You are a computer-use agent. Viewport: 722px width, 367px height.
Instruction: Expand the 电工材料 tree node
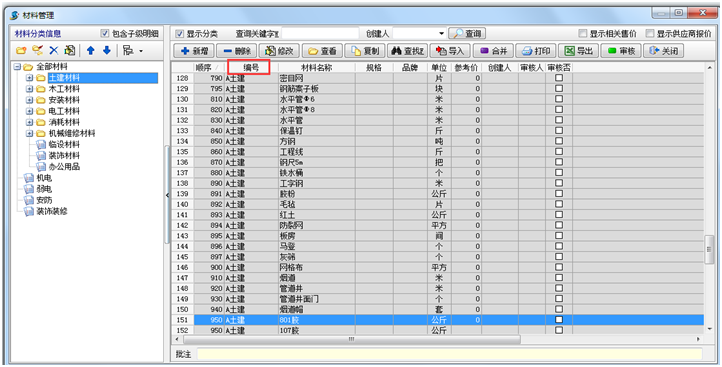29,111
